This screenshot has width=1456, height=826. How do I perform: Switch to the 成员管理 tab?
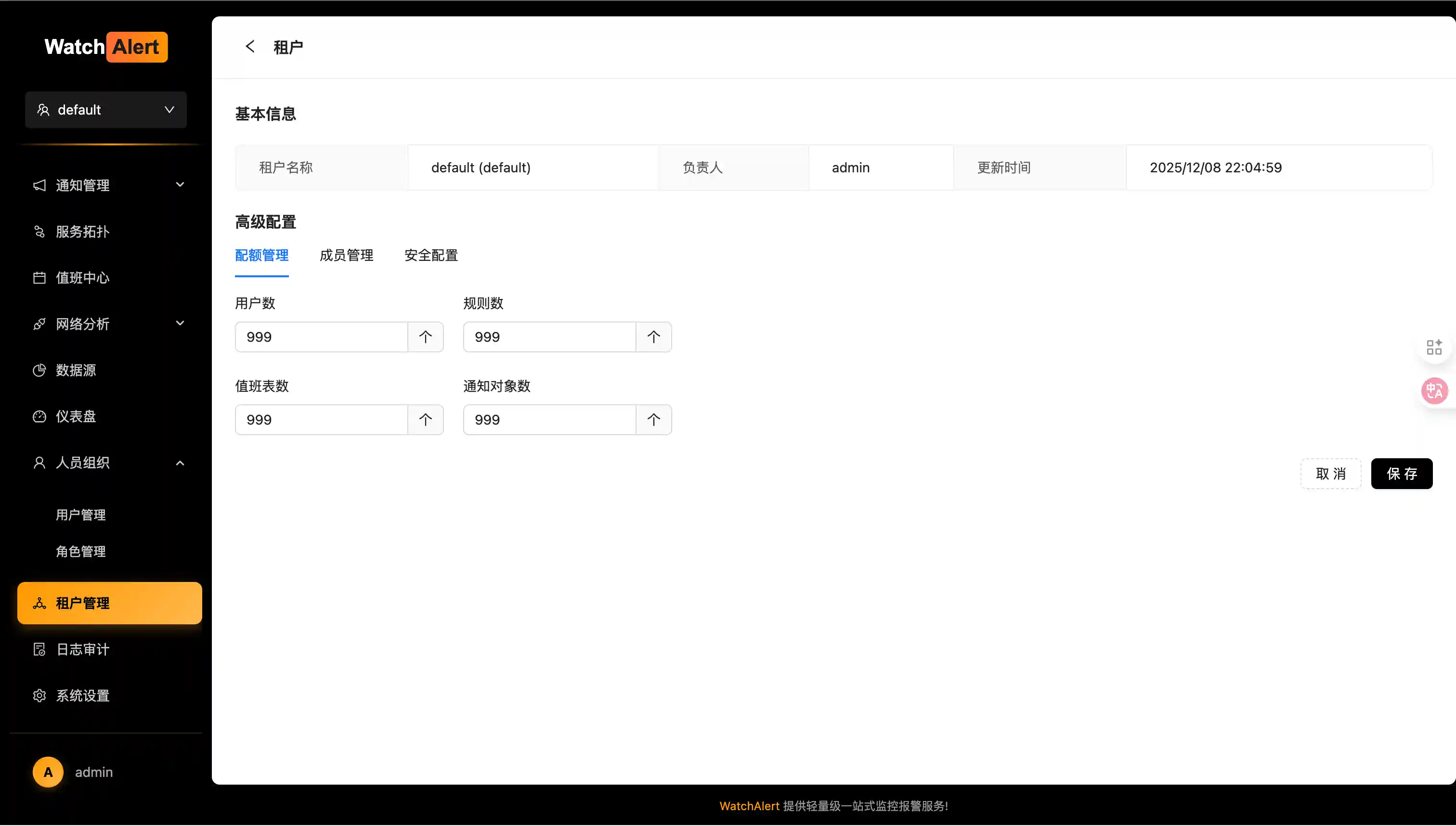pos(346,255)
